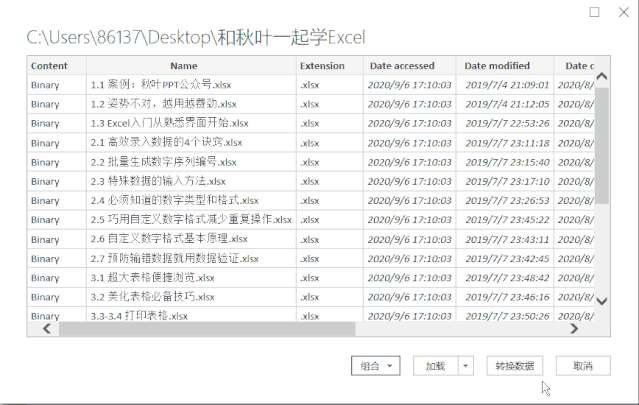Click .xlsx extension cell for file 2.2
639x405 pixels.
[x=330, y=162]
